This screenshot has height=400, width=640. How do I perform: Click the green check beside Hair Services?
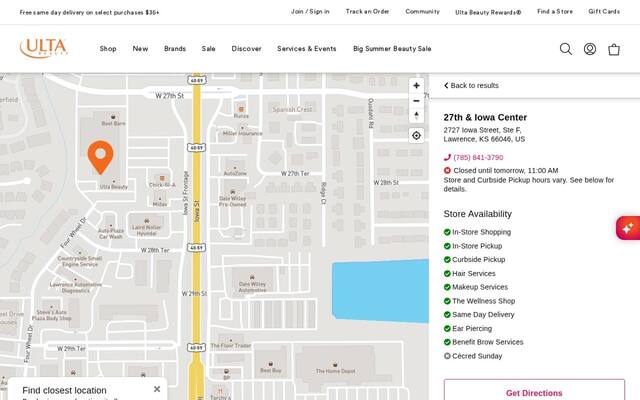(x=447, y=273)
